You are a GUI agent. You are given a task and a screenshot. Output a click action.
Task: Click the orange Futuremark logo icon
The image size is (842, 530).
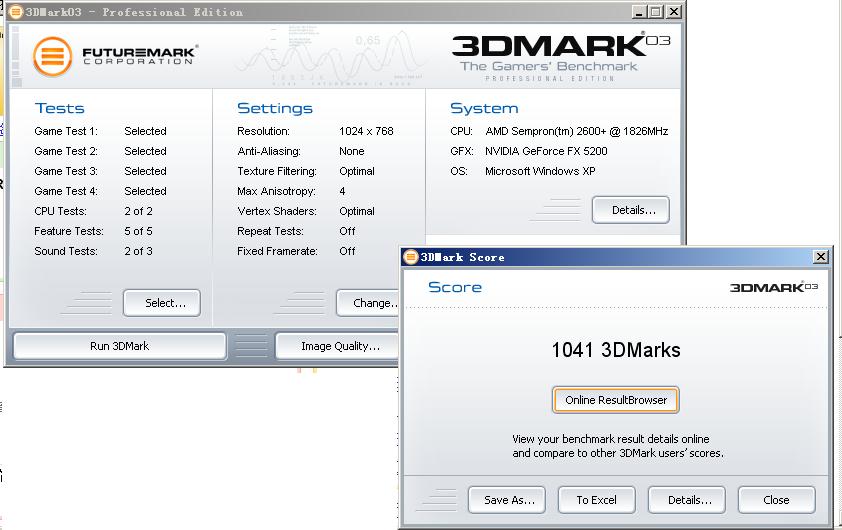(53, 56)
